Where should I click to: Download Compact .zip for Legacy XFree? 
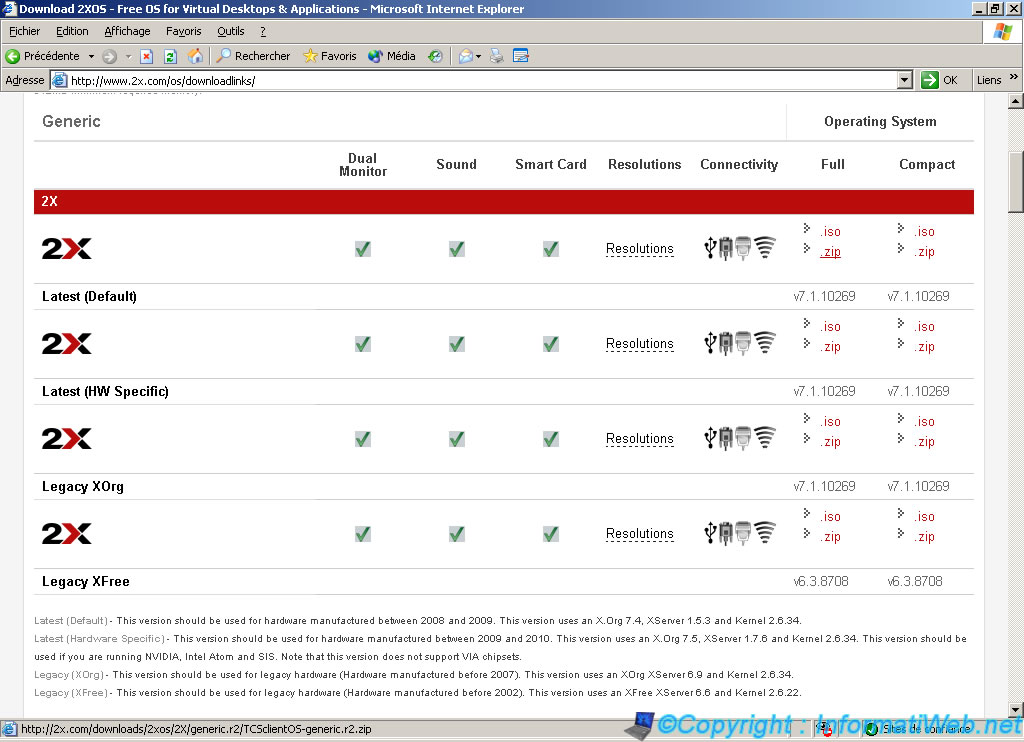[x=925, y=537]
